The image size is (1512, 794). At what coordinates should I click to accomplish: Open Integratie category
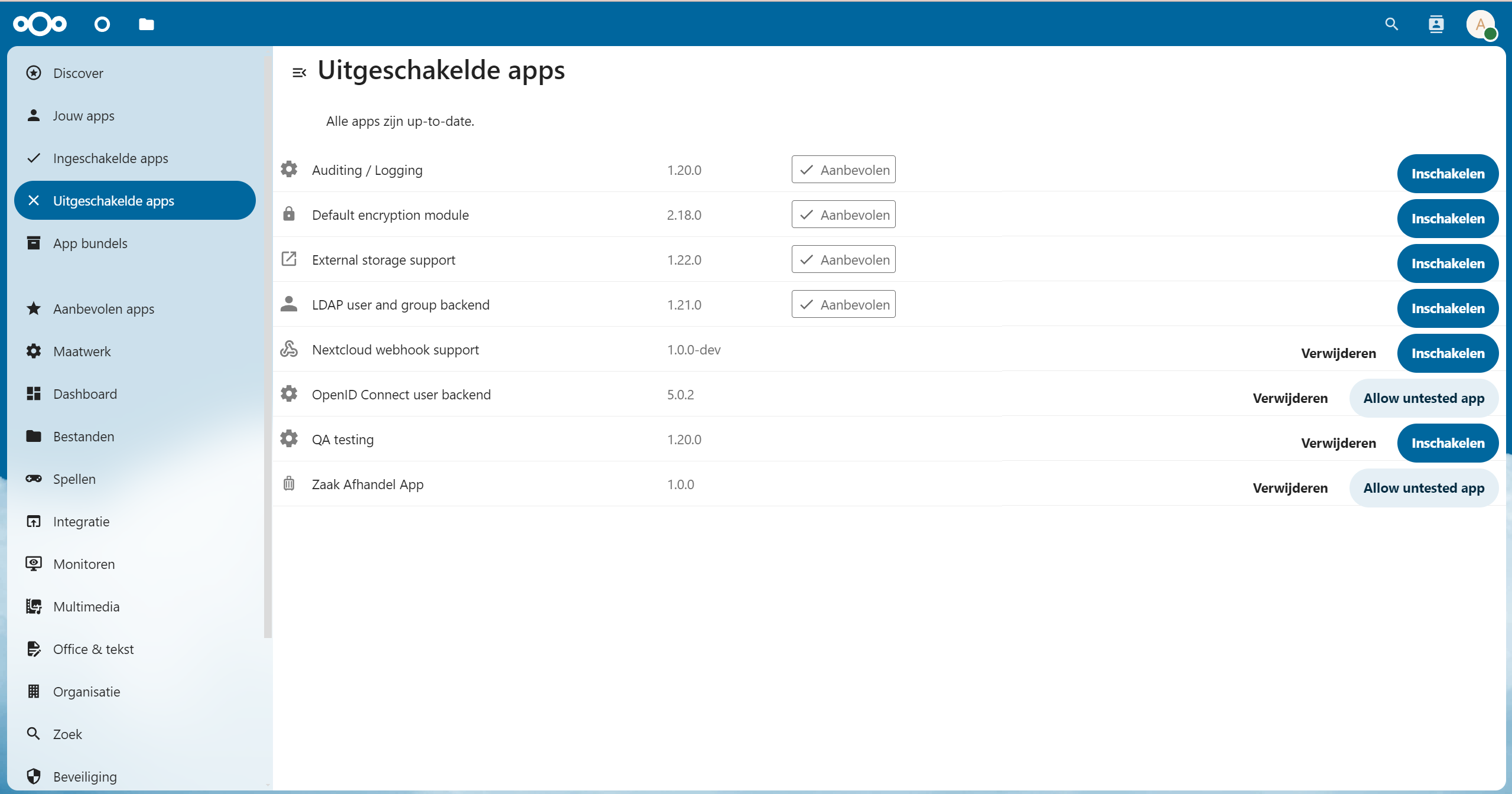135,522
